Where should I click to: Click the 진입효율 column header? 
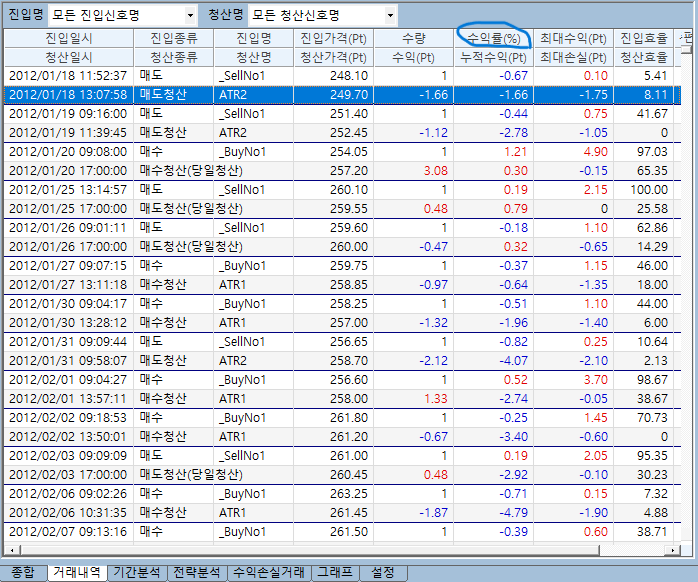[643, 38]
